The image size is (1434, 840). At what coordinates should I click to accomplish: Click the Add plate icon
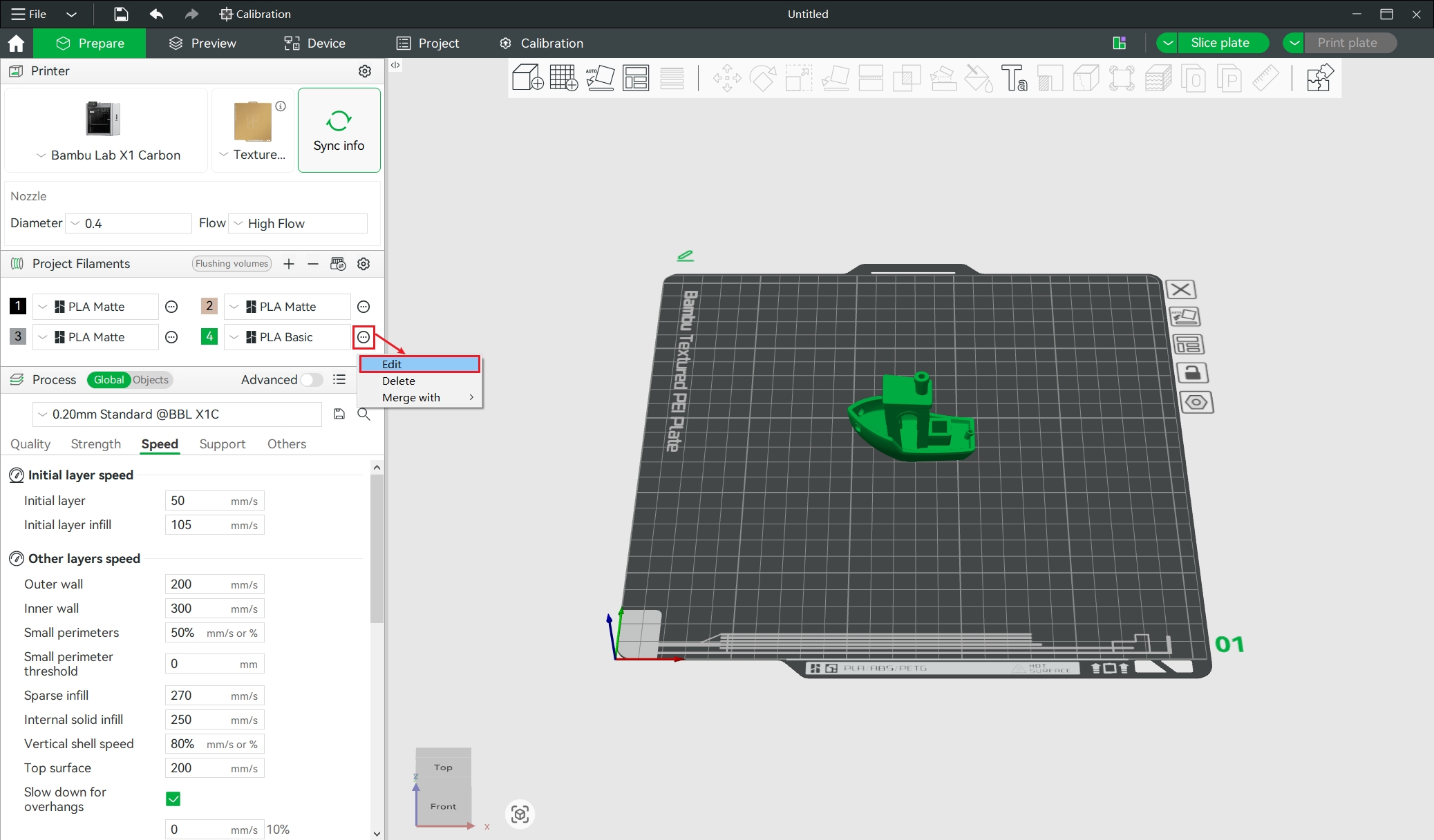[x=563, y=78]
